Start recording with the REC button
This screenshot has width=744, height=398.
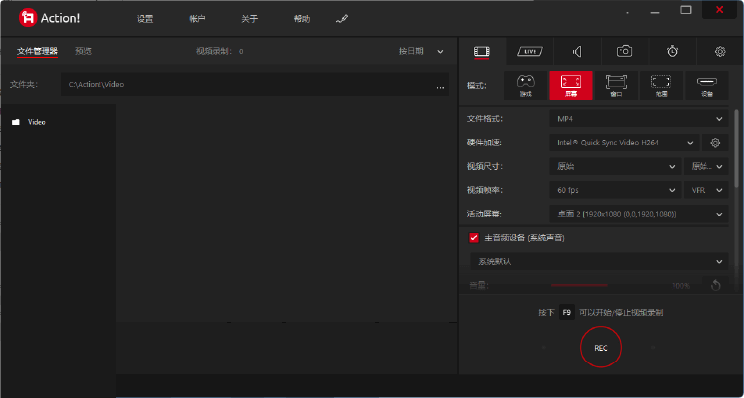[601, 348]
